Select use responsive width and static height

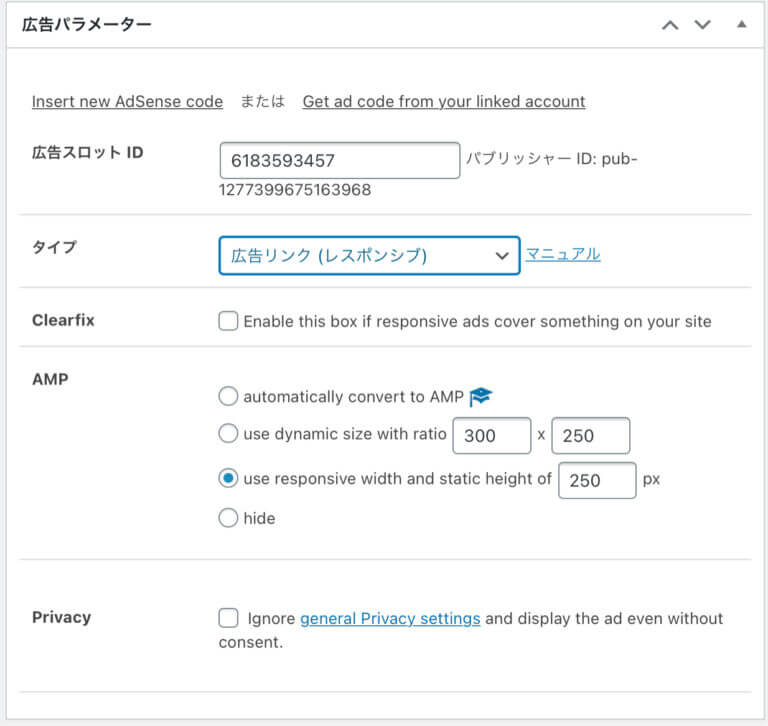(x=228, y=478)
